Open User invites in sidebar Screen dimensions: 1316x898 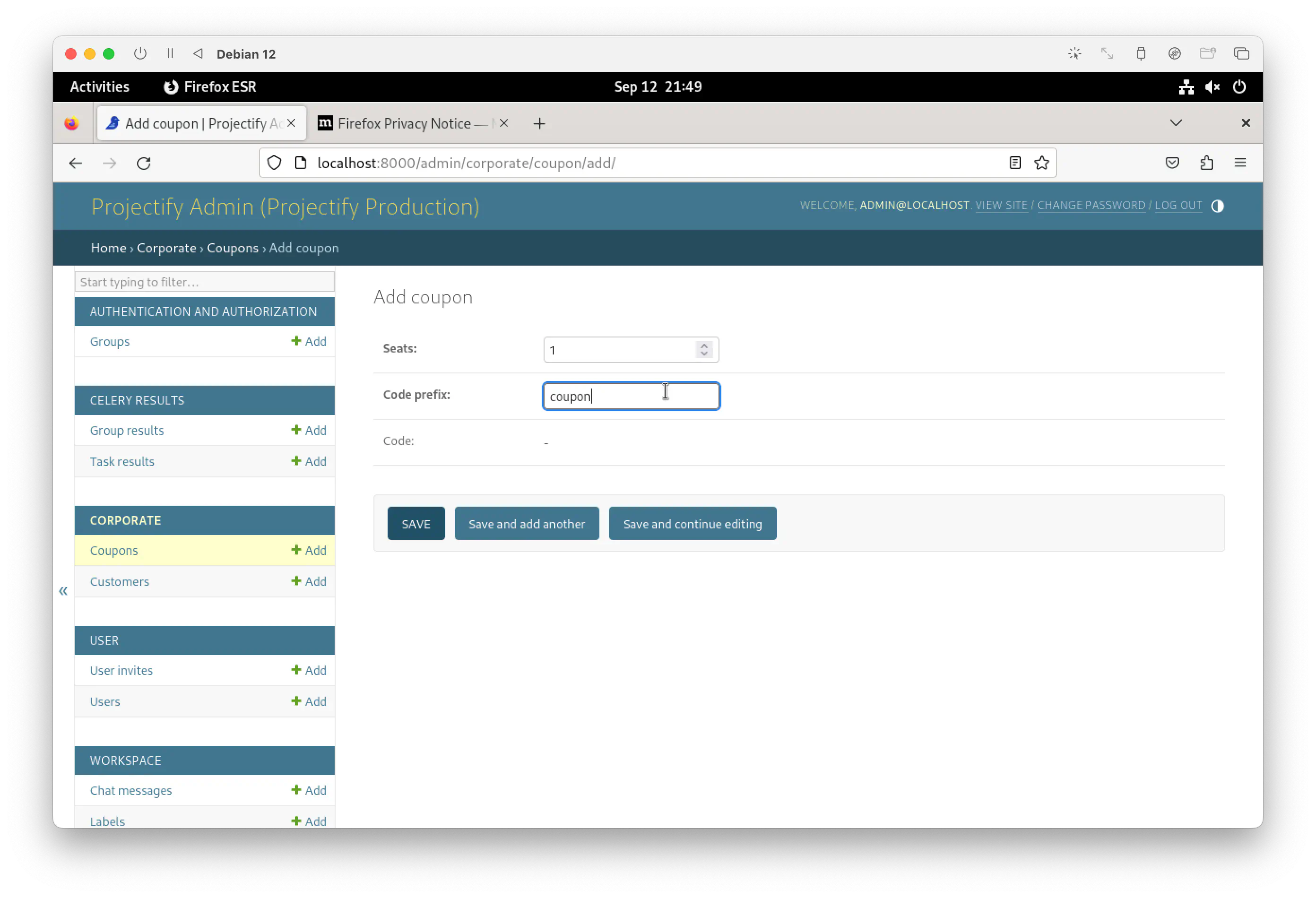point(121,670)
